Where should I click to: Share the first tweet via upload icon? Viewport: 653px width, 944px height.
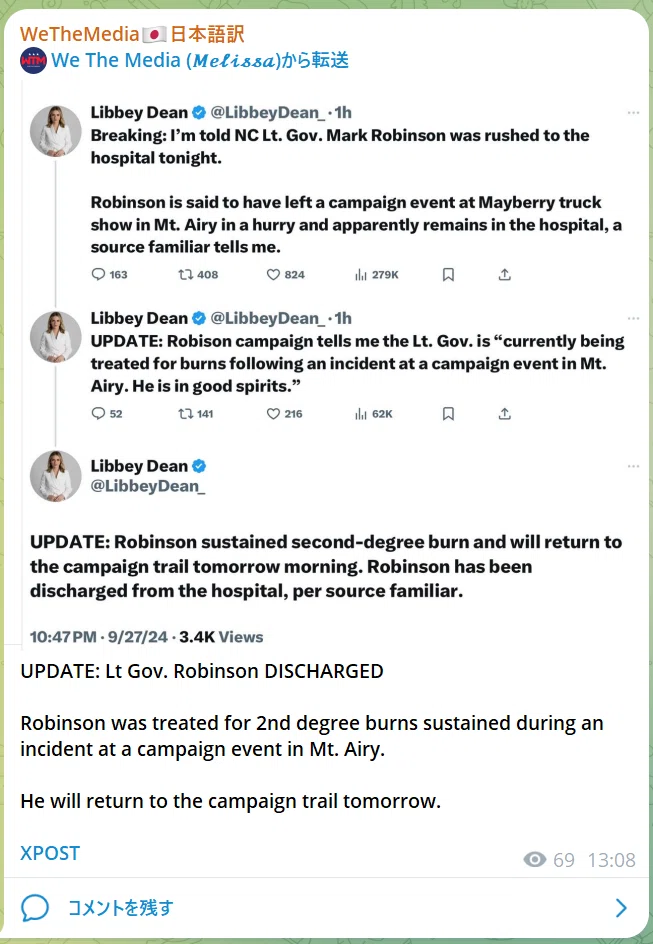pos(505,275)
